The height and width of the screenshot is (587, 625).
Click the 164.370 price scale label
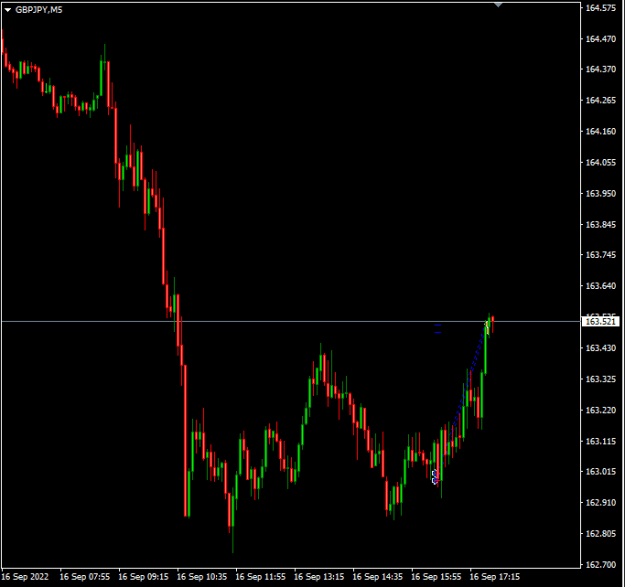point(600,69)
